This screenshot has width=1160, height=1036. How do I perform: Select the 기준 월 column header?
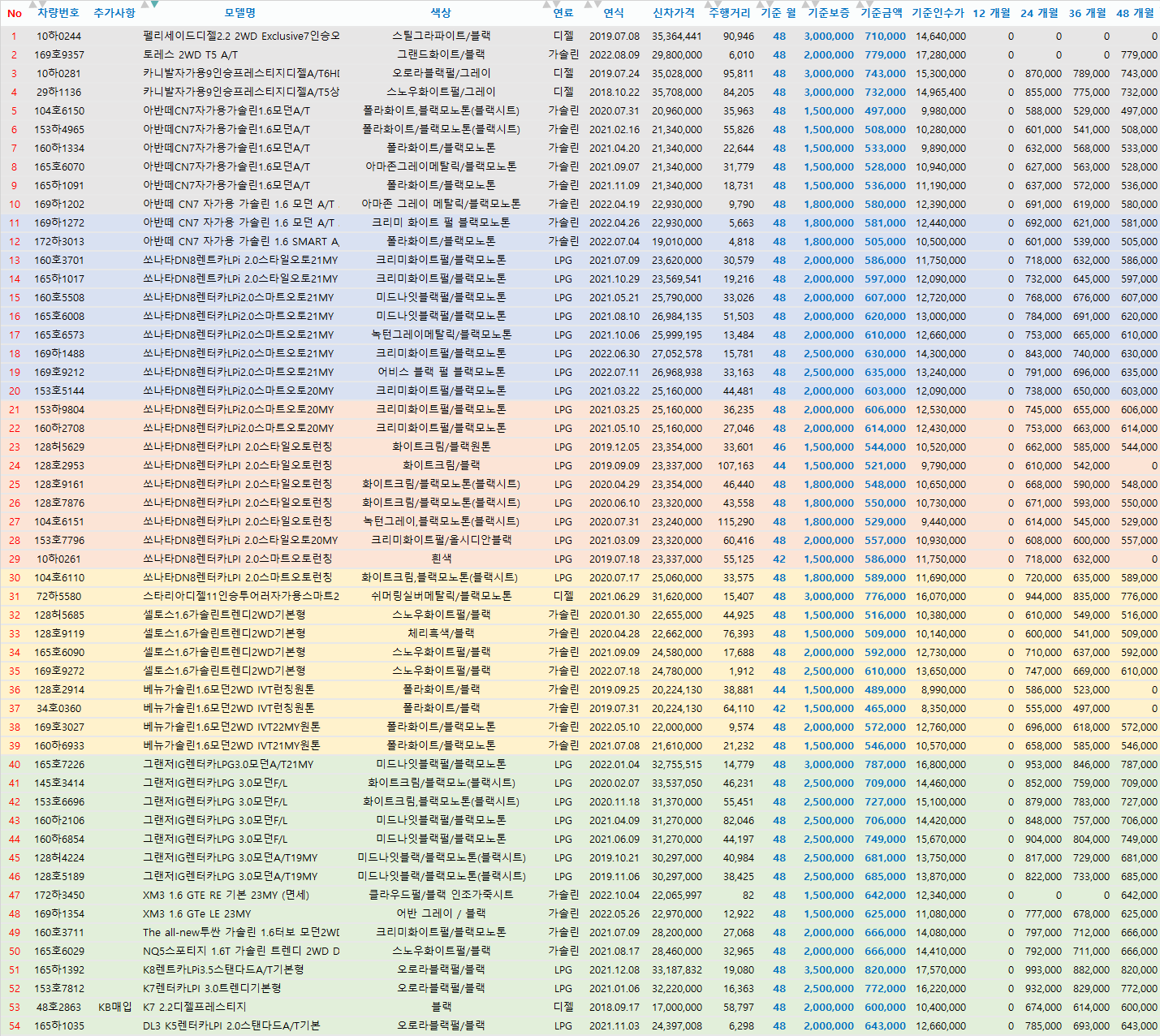point(778,14)
